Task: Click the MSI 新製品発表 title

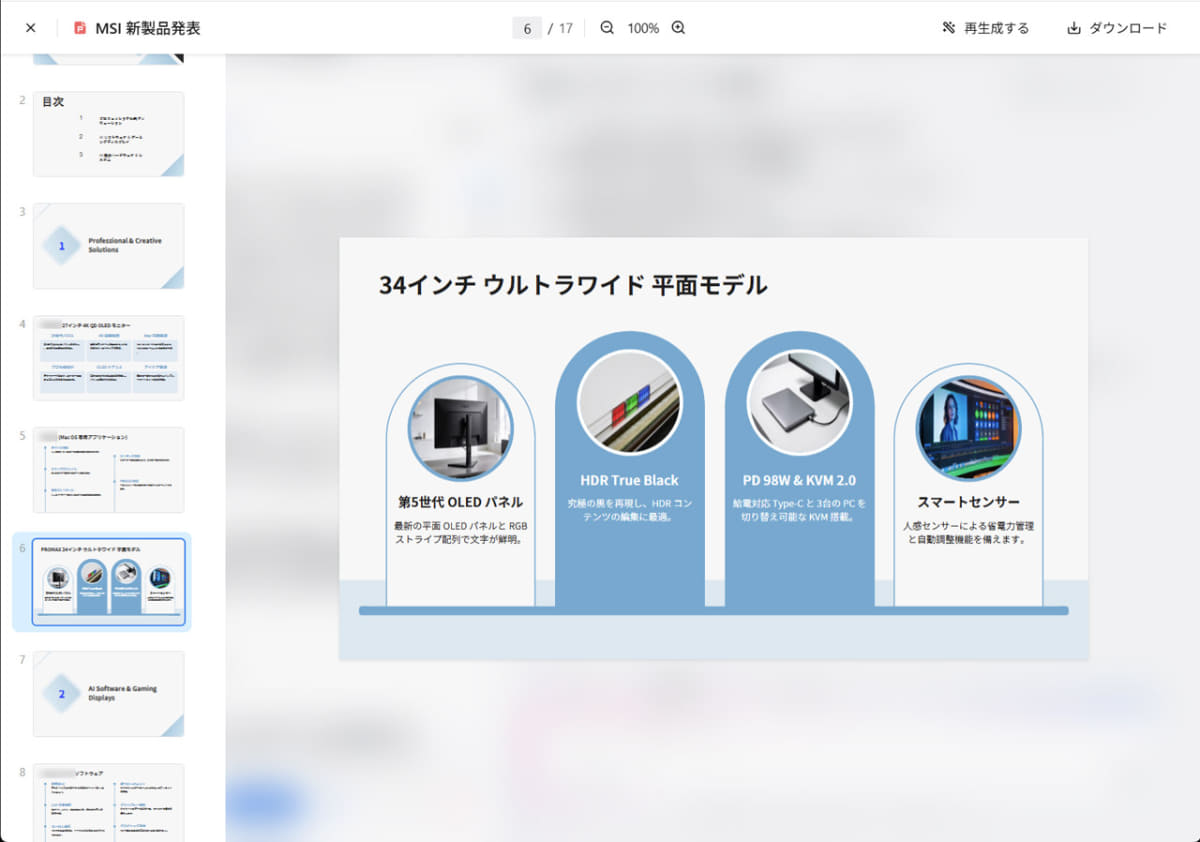Action: point(148,28)
